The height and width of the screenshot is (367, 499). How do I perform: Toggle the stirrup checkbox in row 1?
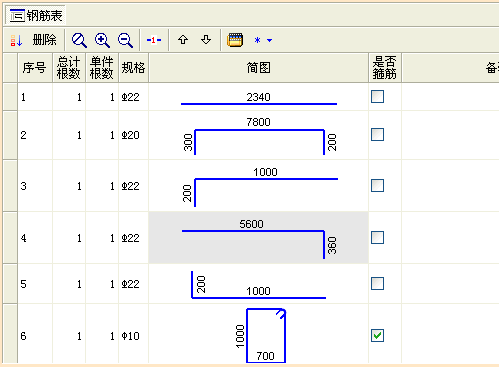pyautogui.click(x=377, y=97)
